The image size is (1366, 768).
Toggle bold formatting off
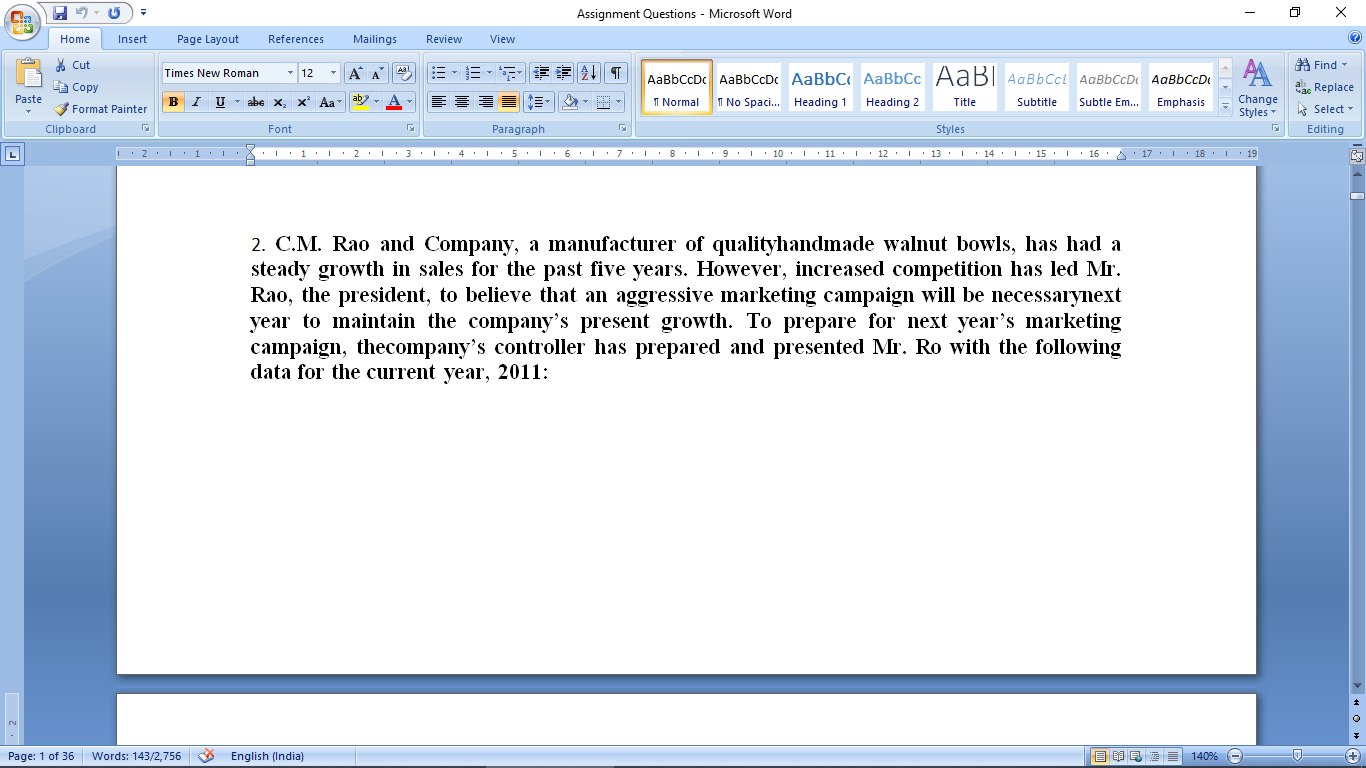(173, 102)
